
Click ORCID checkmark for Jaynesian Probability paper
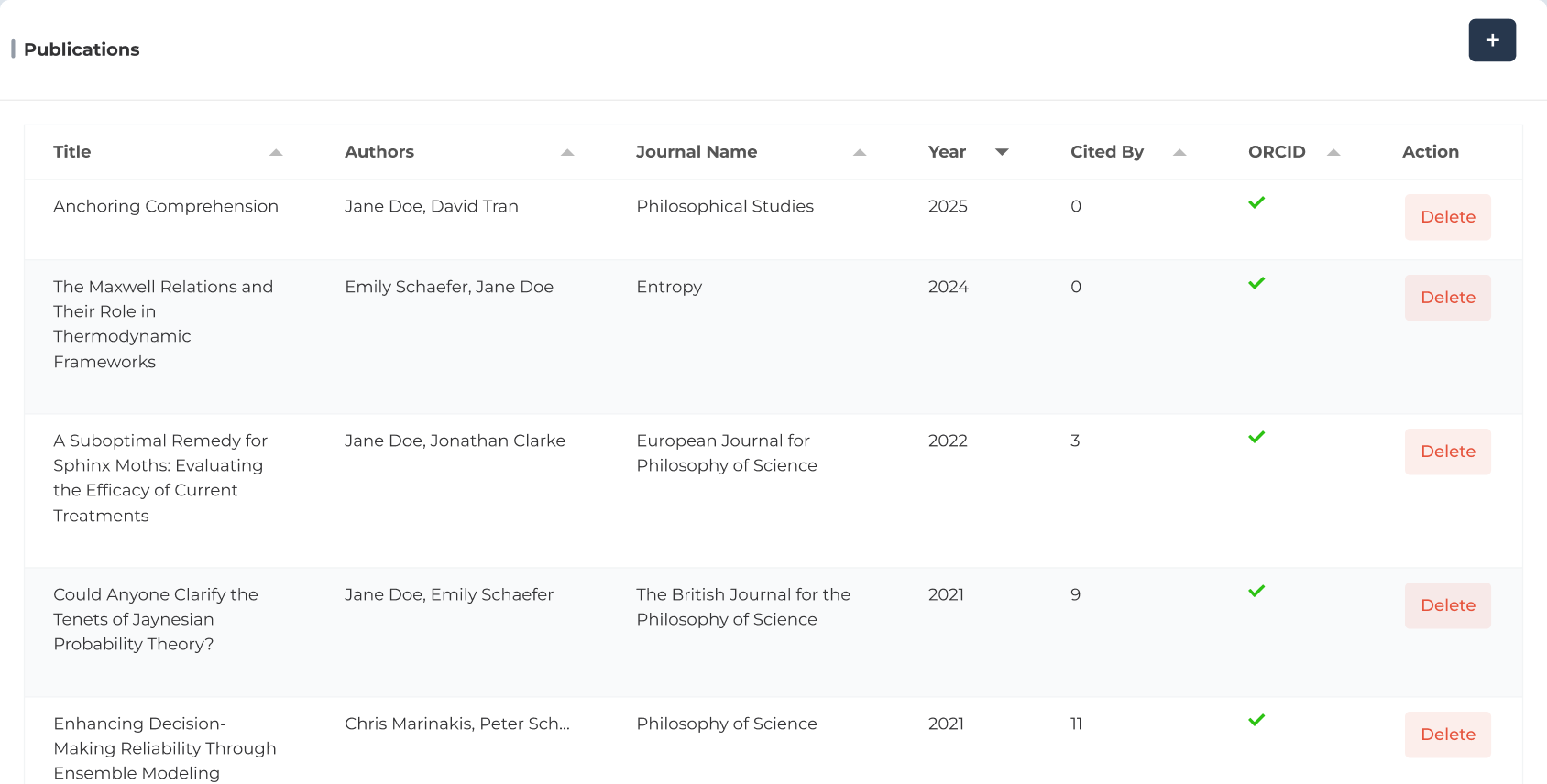pos(1256,591)
